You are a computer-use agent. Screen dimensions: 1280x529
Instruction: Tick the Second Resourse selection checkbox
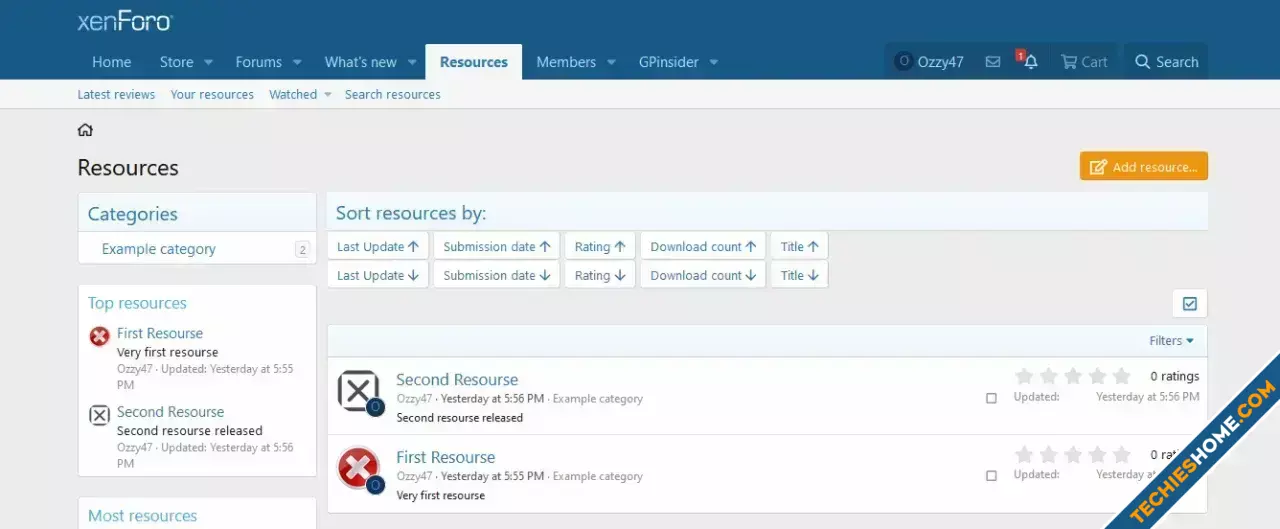point(991,398)
